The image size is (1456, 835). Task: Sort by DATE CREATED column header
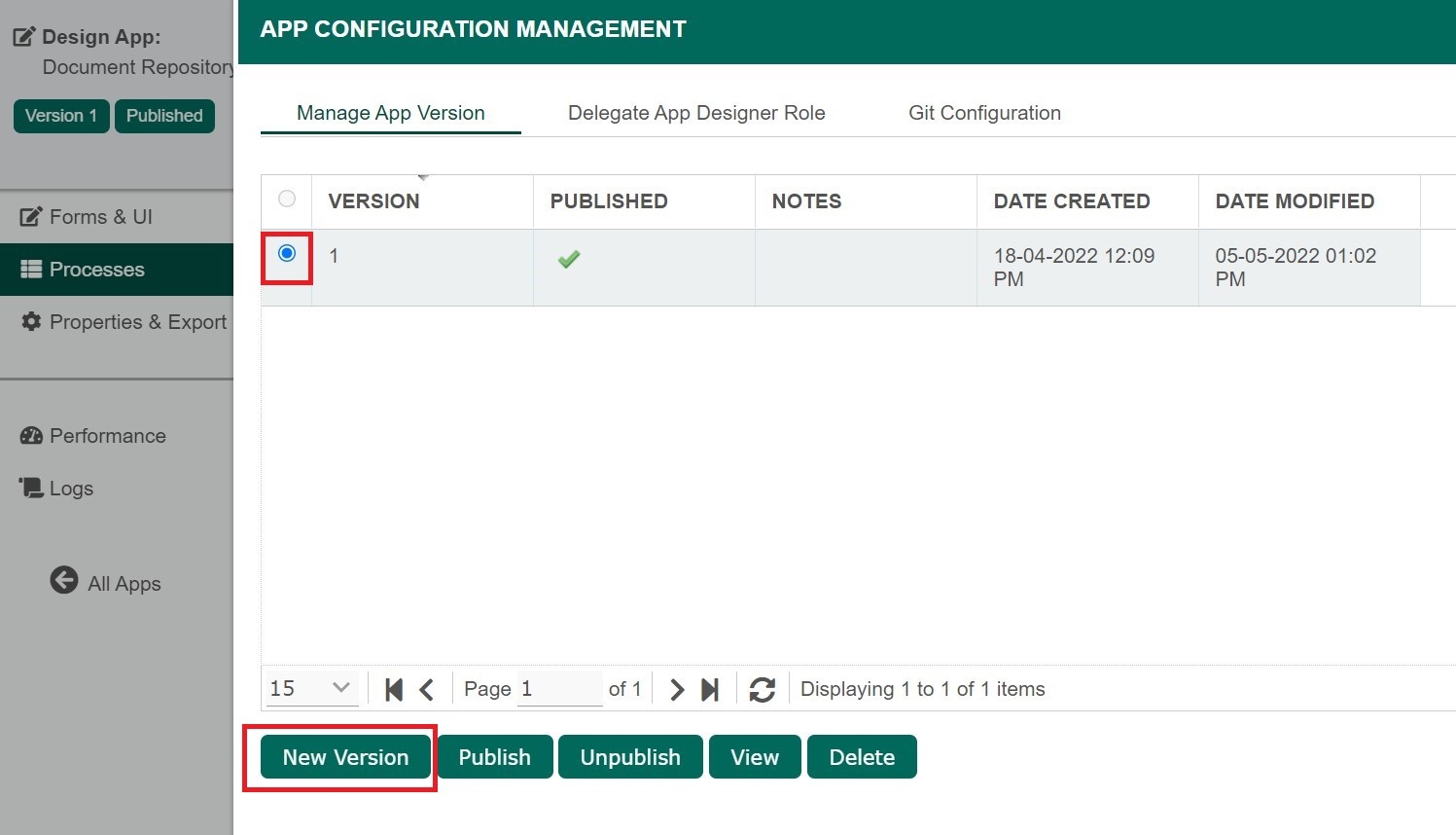tap(1072, 201)
